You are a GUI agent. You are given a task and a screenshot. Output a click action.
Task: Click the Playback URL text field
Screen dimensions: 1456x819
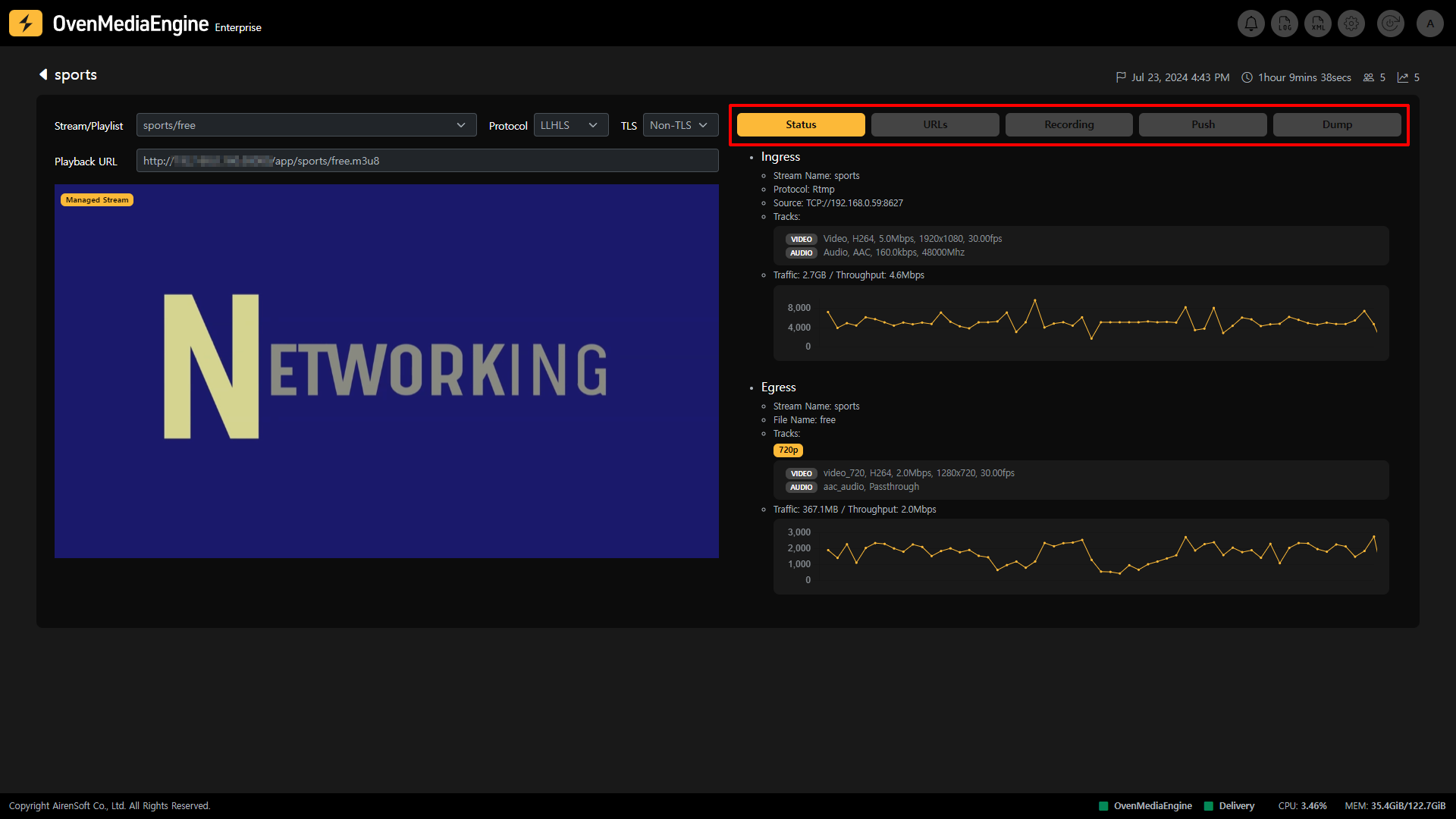(x=427, y=161)
